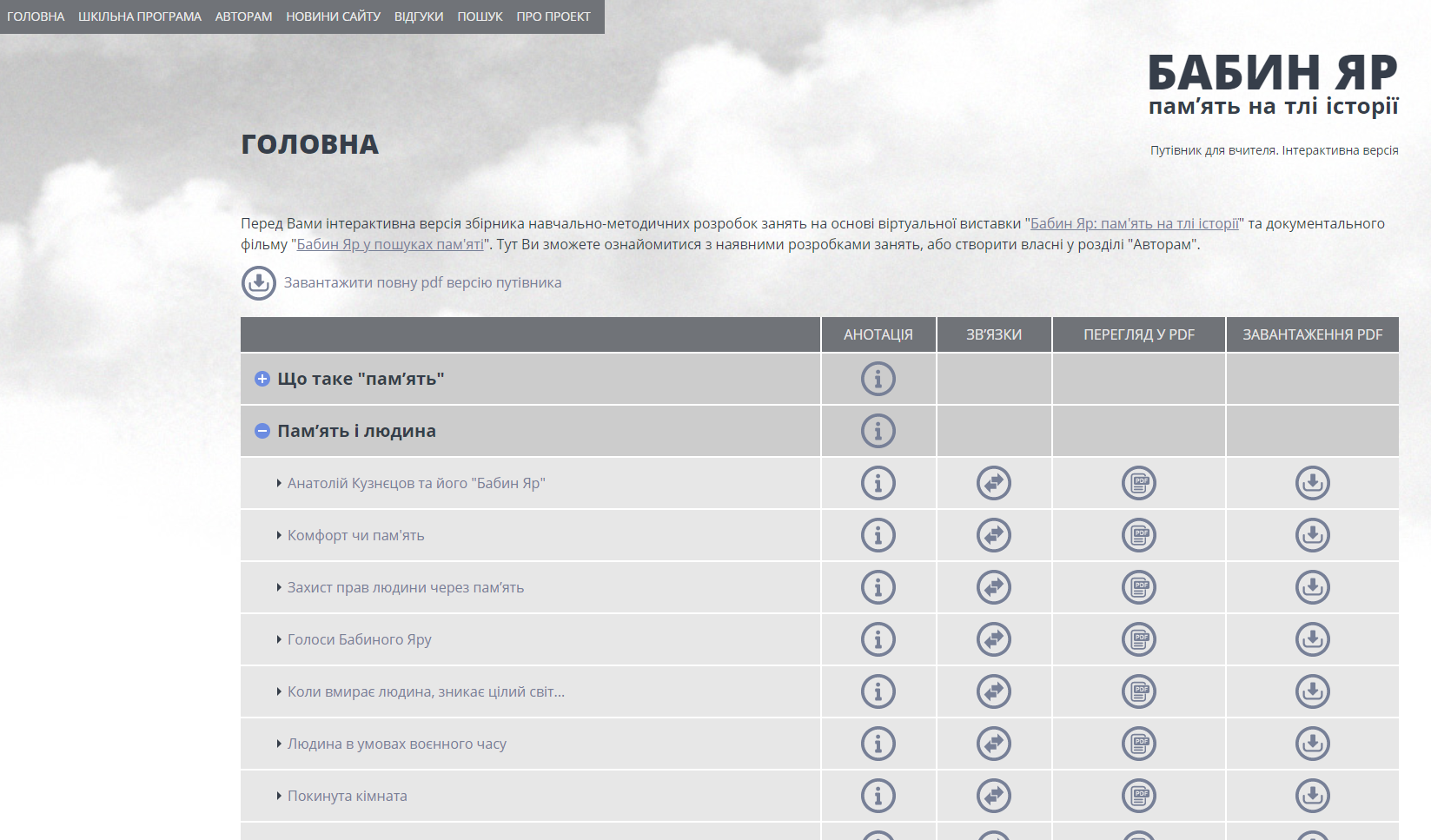This screenshot has height=840, width=1431.
Task: Open annotation for "Голоси Бабиного Яру"
Action: (x=878, y=639)
